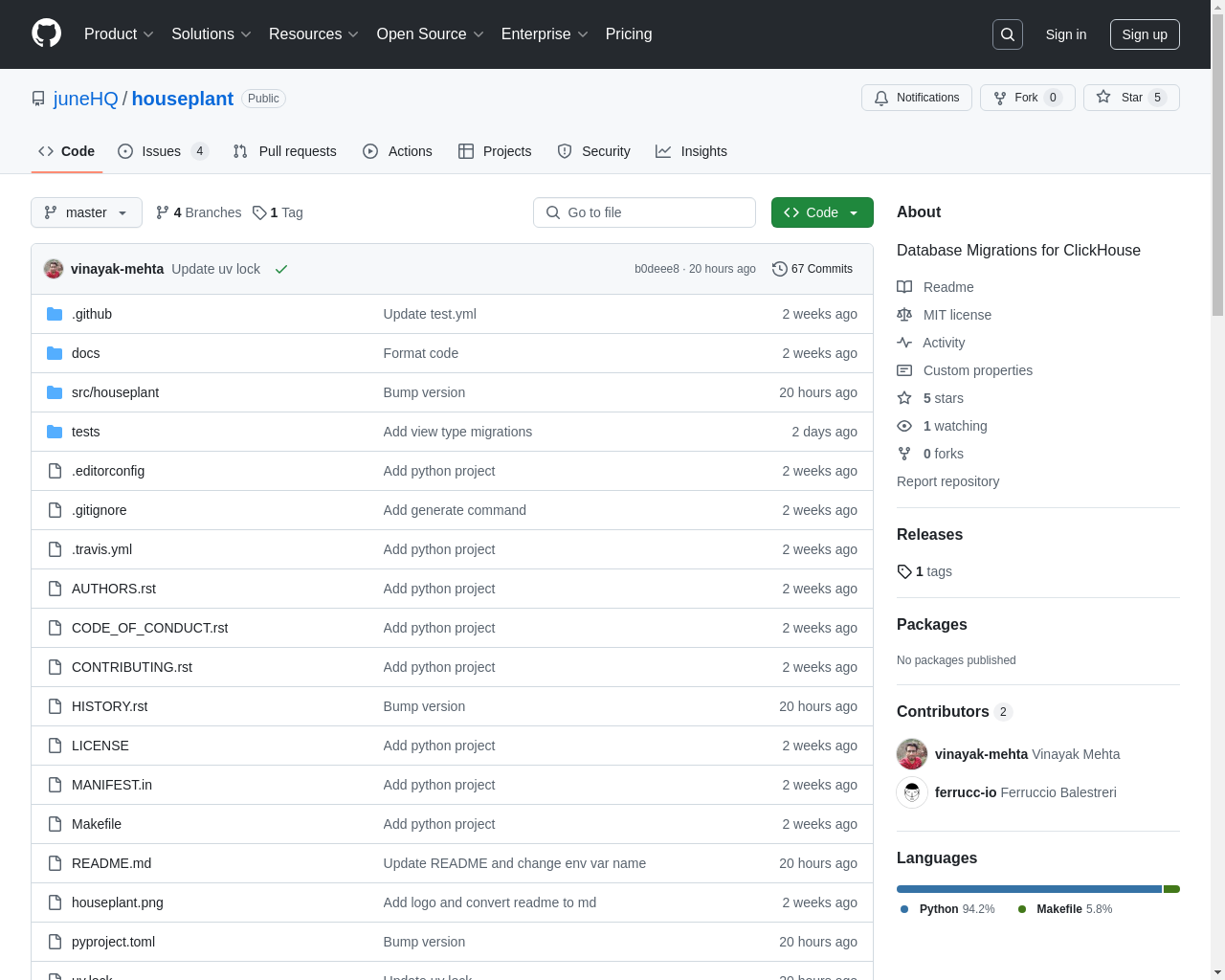1225x980 pixels.
Task: Expand the Enterprise menu
Action: pos(545,34)
